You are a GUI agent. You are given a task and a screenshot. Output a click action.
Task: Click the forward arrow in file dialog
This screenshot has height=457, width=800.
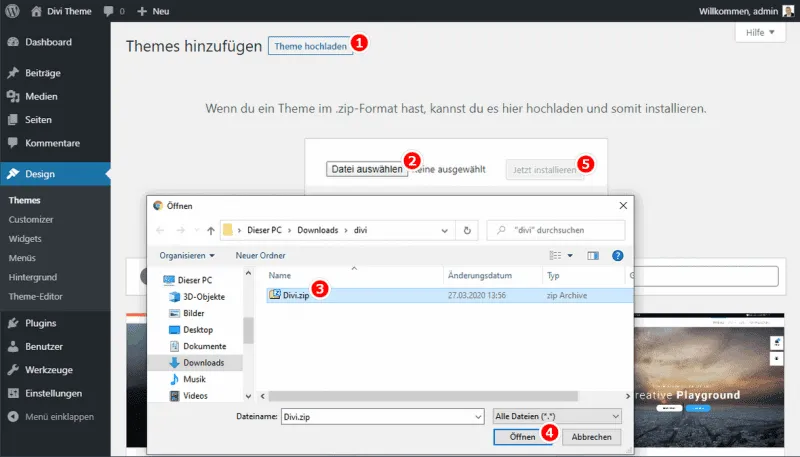[181, 231]
